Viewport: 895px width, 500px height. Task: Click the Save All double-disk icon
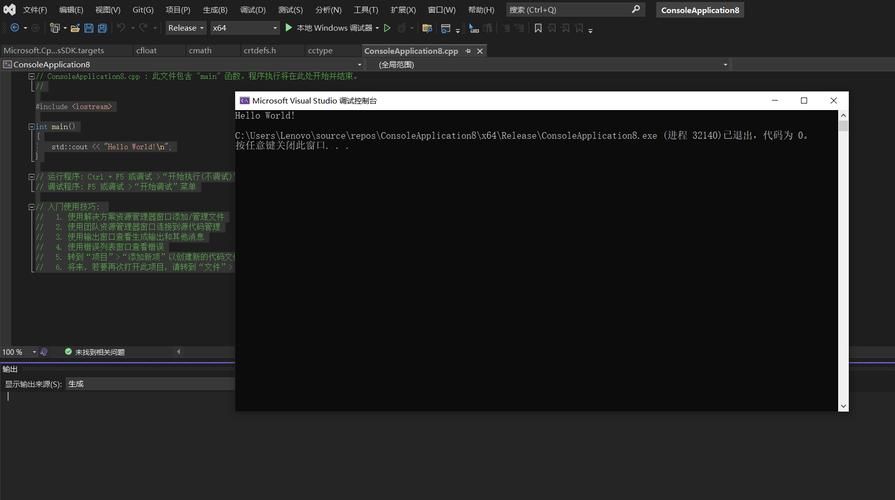(102, 28)
